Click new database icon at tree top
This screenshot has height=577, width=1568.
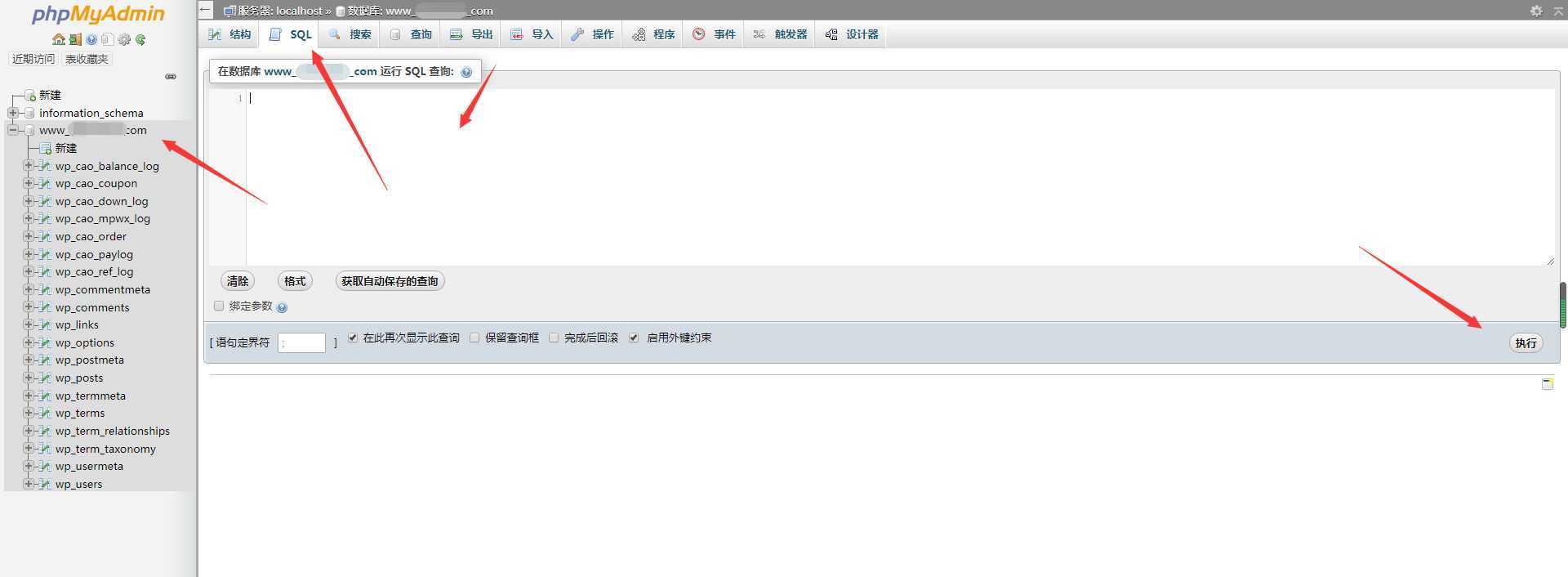(x=29, y=95)
